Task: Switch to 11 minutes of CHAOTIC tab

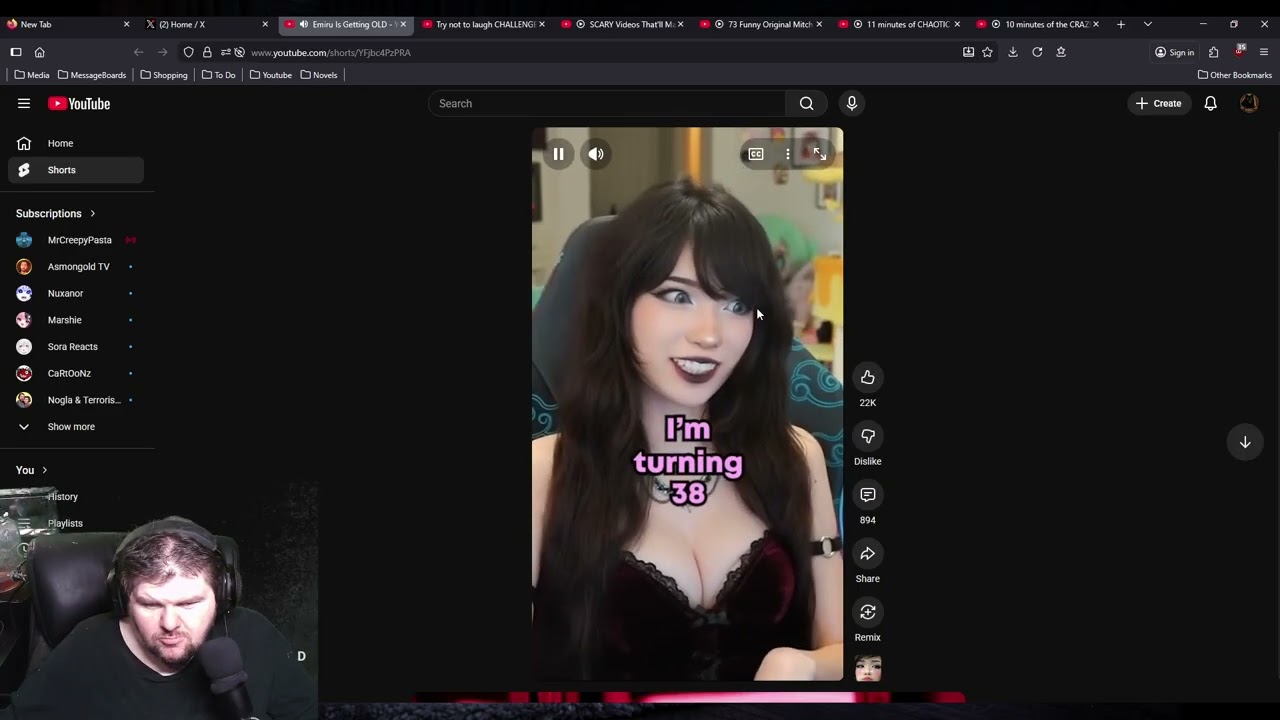Action: point(899,24)
